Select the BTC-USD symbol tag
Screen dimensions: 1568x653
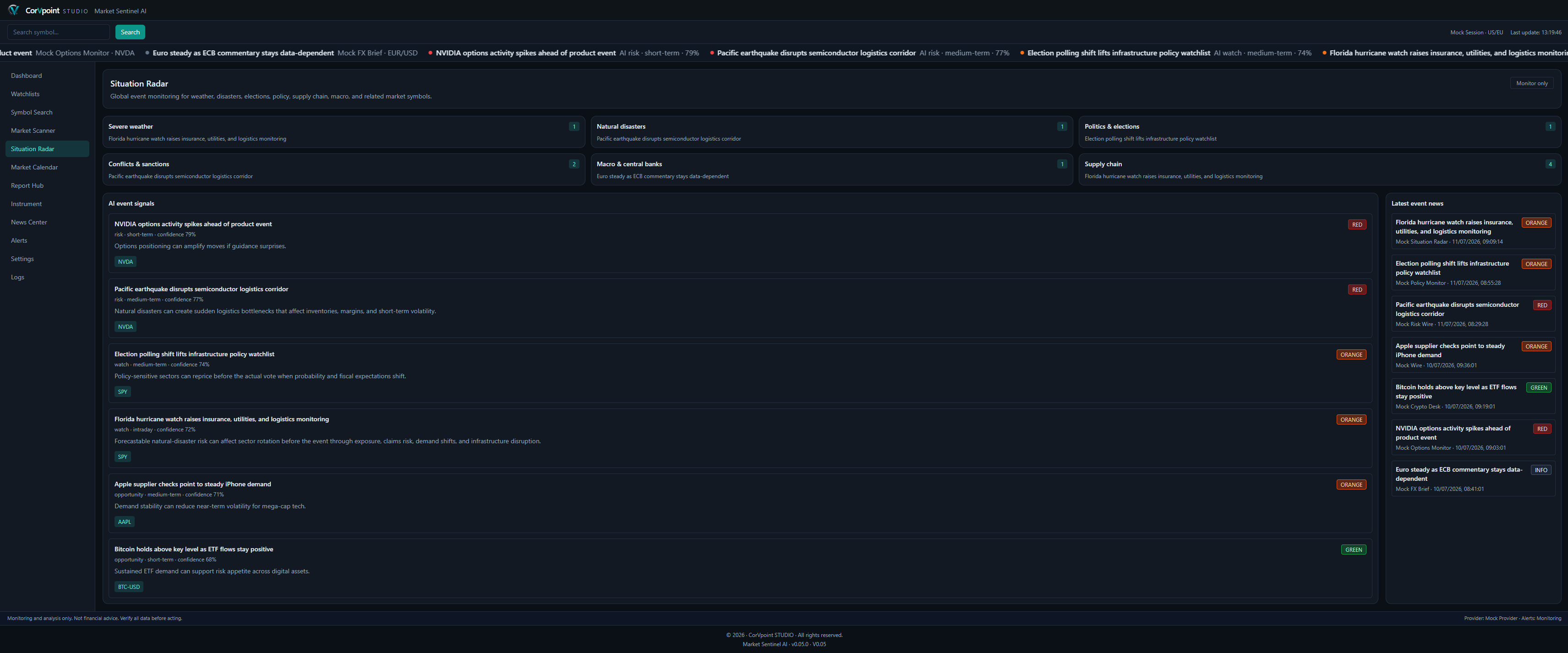129,587
